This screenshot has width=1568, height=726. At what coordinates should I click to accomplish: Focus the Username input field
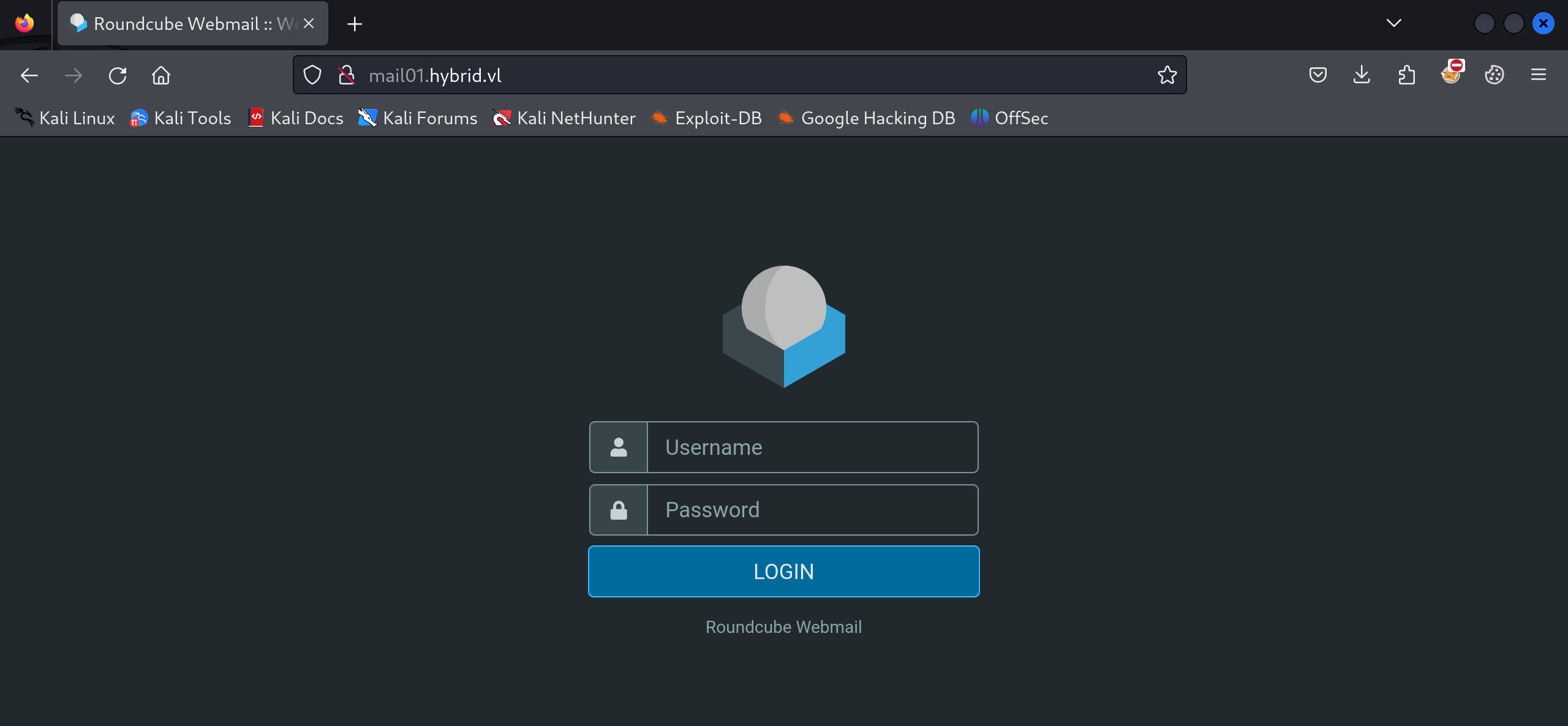pos(812,447)
